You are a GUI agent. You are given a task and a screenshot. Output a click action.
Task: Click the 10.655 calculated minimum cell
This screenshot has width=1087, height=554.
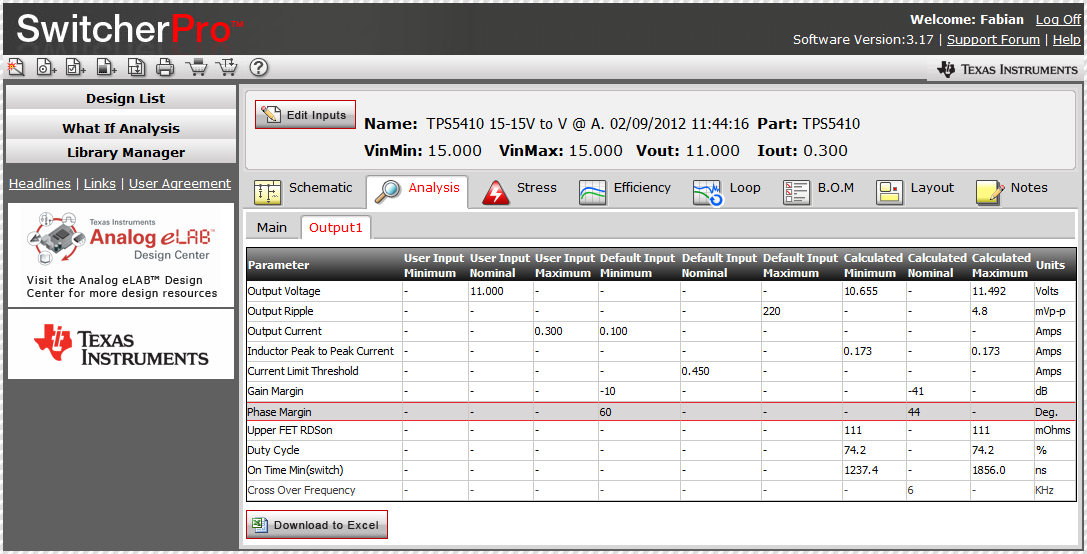coord(873,291)
